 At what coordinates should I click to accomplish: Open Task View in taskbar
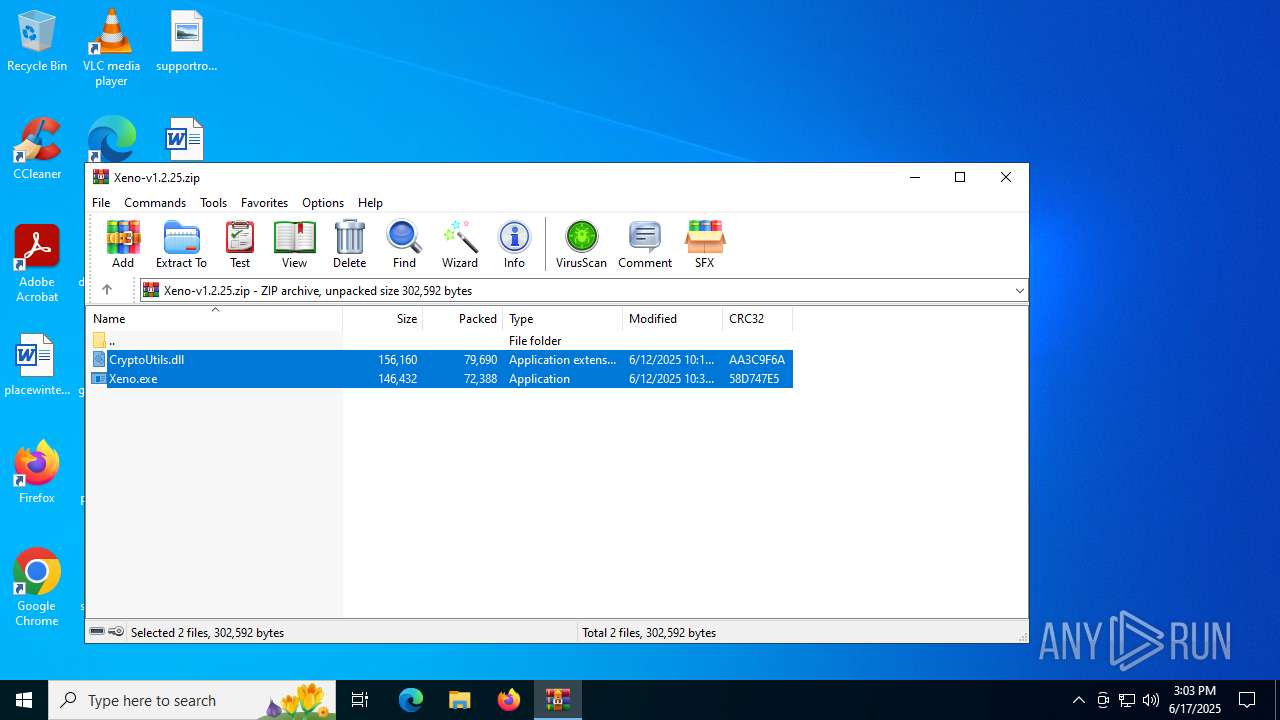pyautogui.click(x=361, y=700)
